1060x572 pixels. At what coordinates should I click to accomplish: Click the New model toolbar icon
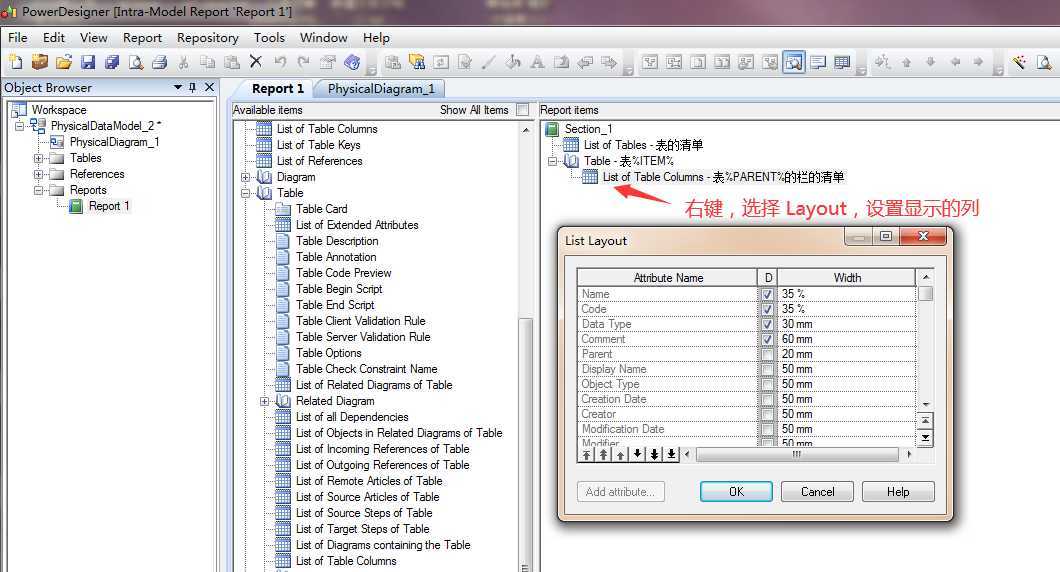[16, 62]
